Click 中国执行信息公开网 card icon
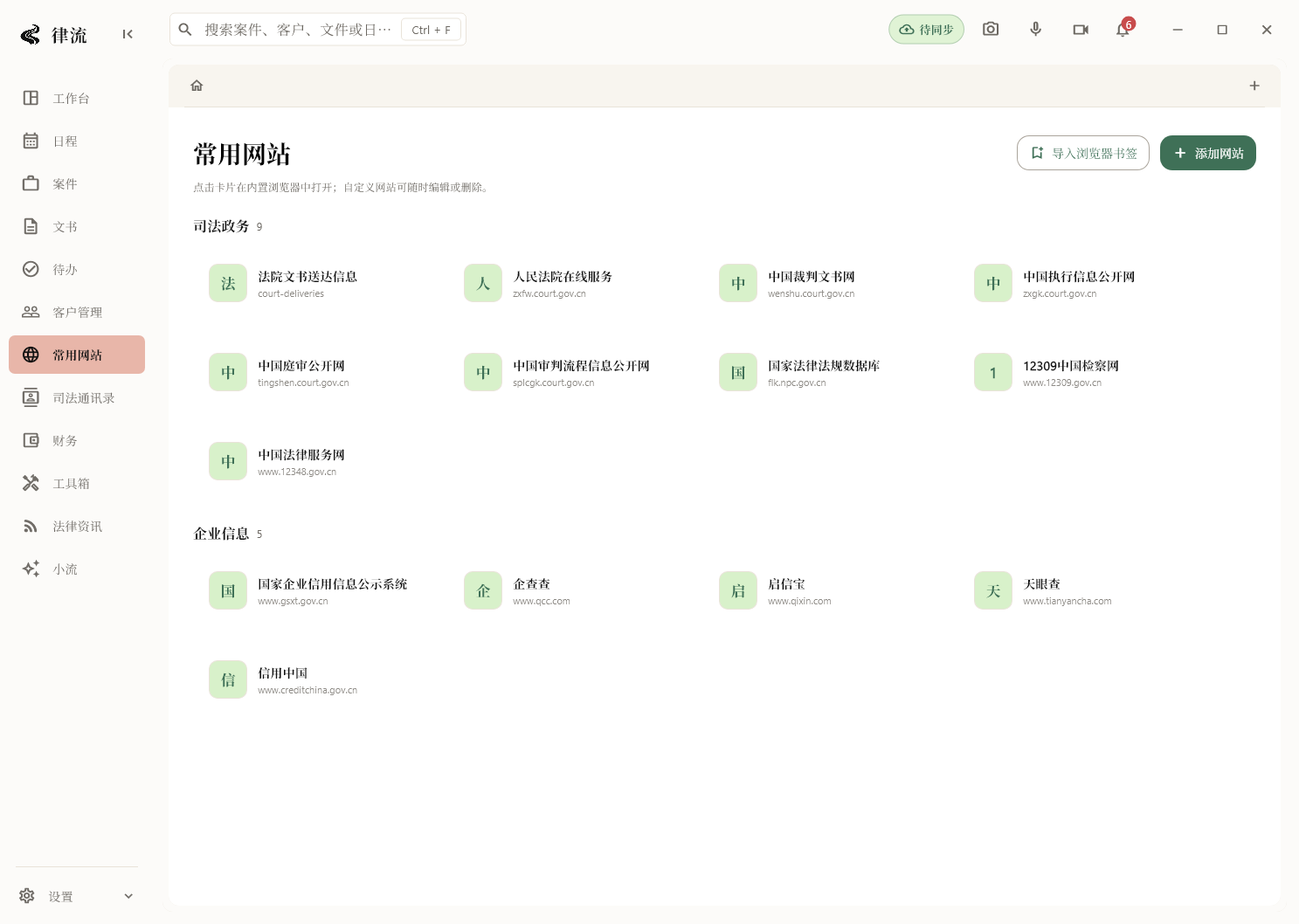1299x924 pixels. point(993,283)
